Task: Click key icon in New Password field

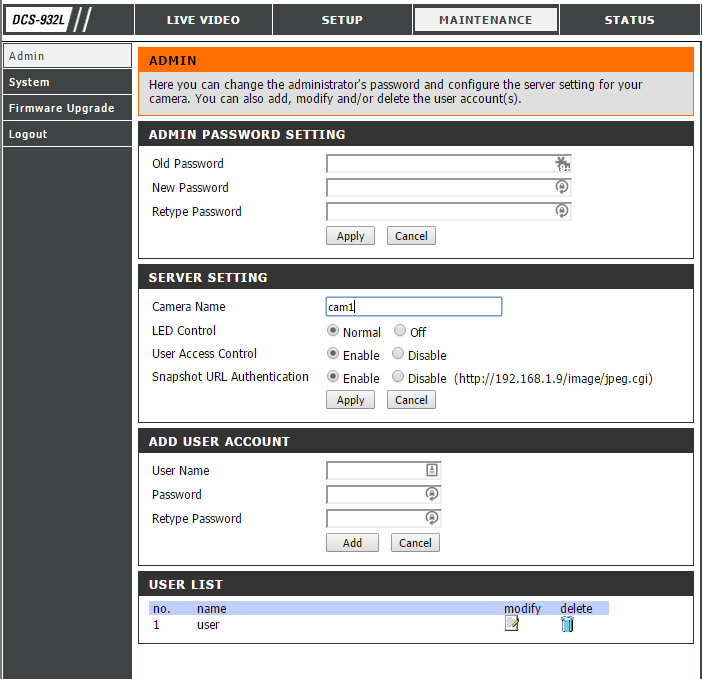Action: 562,187
